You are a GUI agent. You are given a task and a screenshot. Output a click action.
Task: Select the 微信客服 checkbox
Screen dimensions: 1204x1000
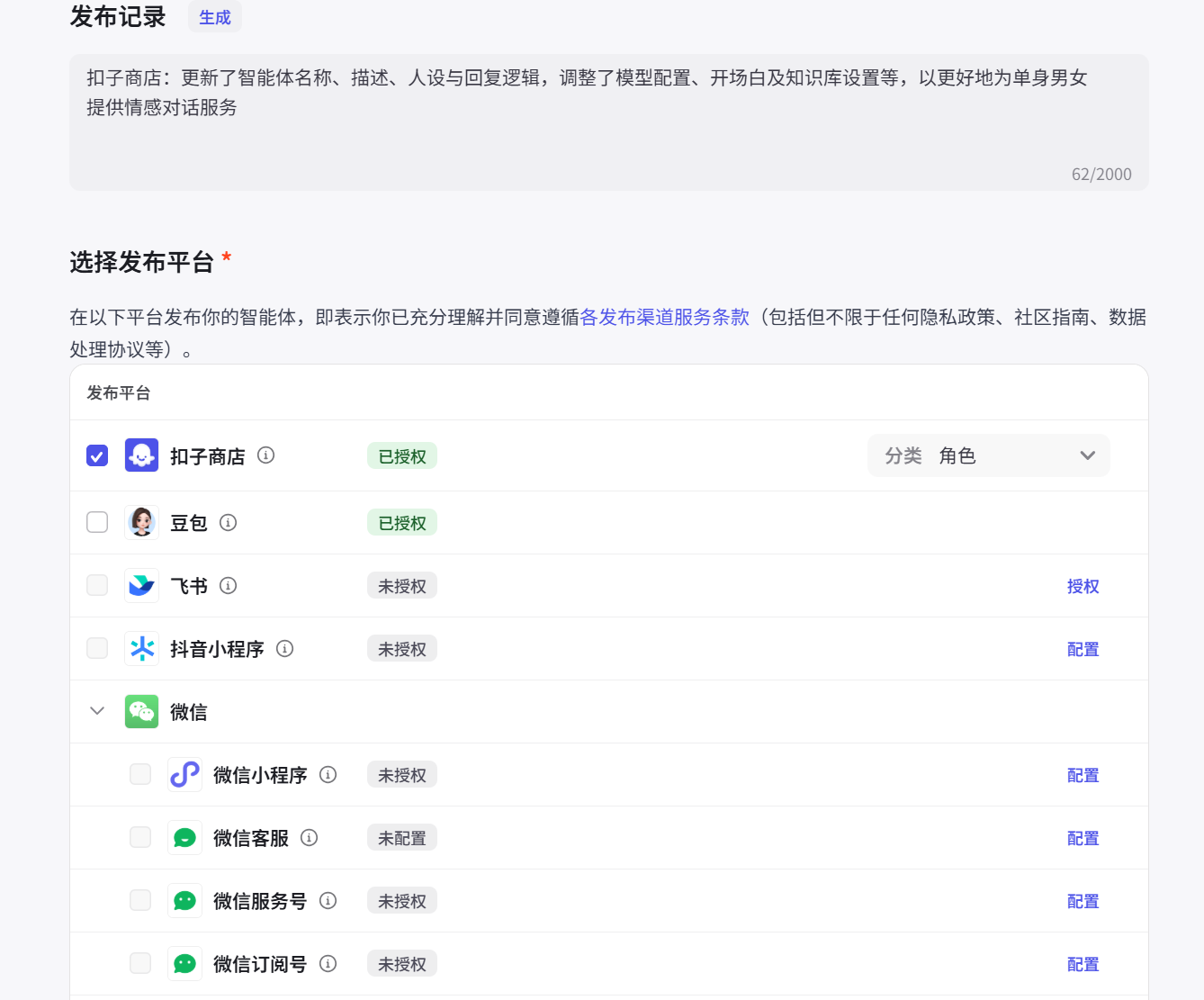point(140,837)
